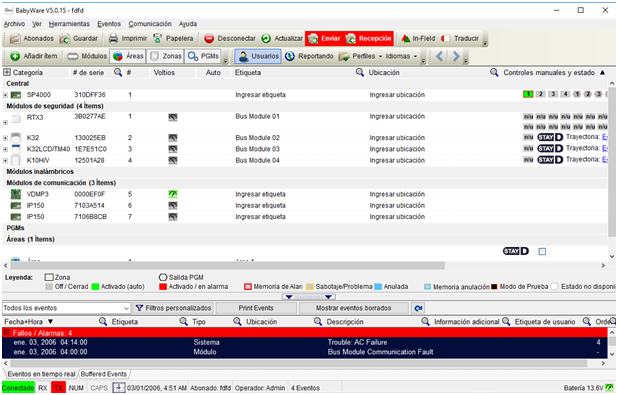Show the PGMs view
The height and width of the screenshot is (395, 618).
[x=203, y=56]
